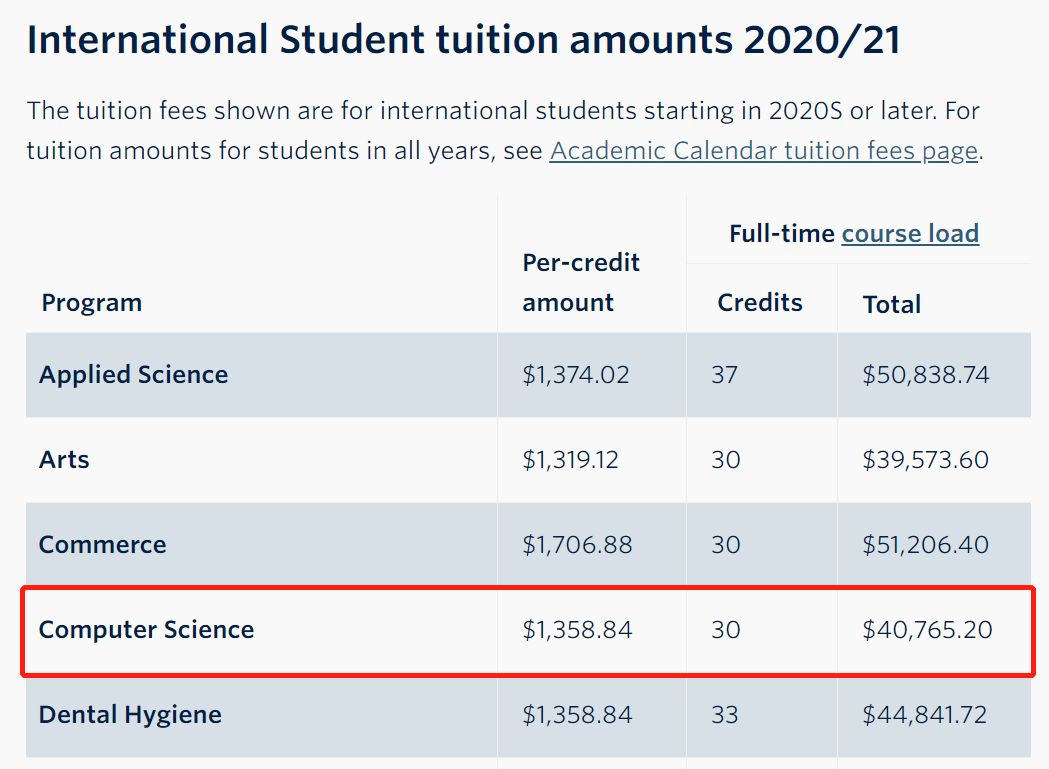Select the $1,374.02 per-credit amount
The height and width of the screenshot is (769, 1049).
tap(575, 375)
